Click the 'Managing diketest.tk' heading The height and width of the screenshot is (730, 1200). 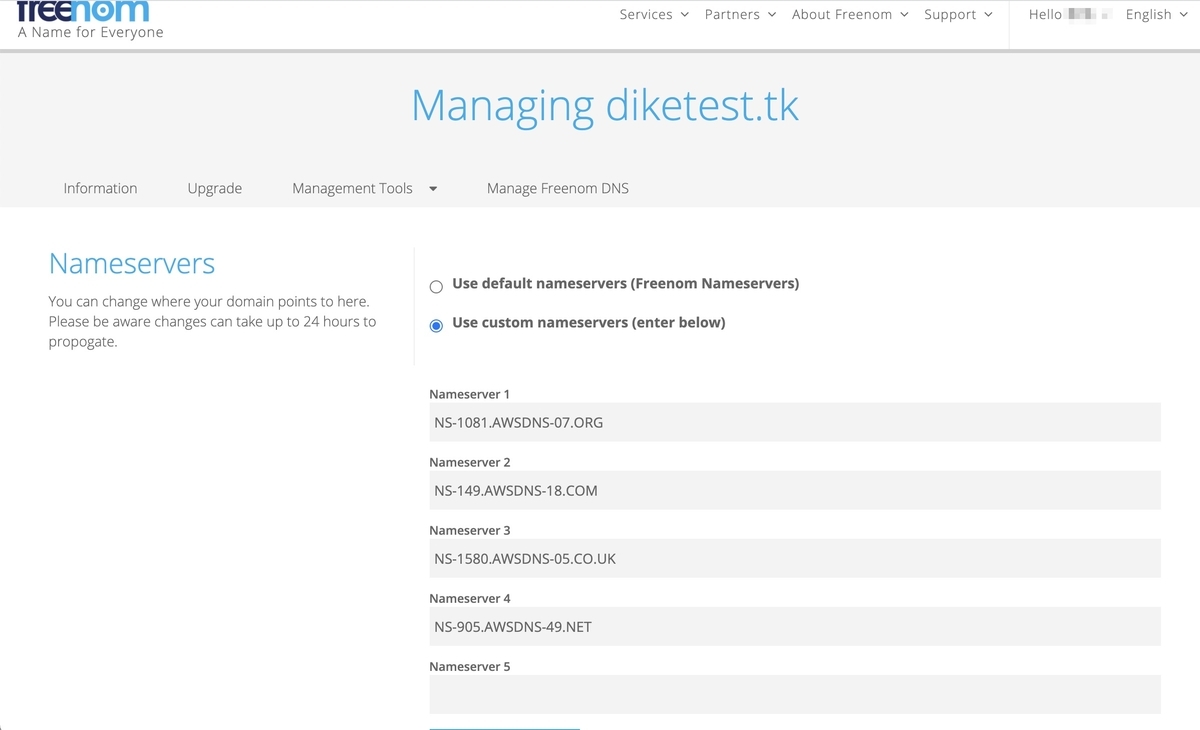605,106
